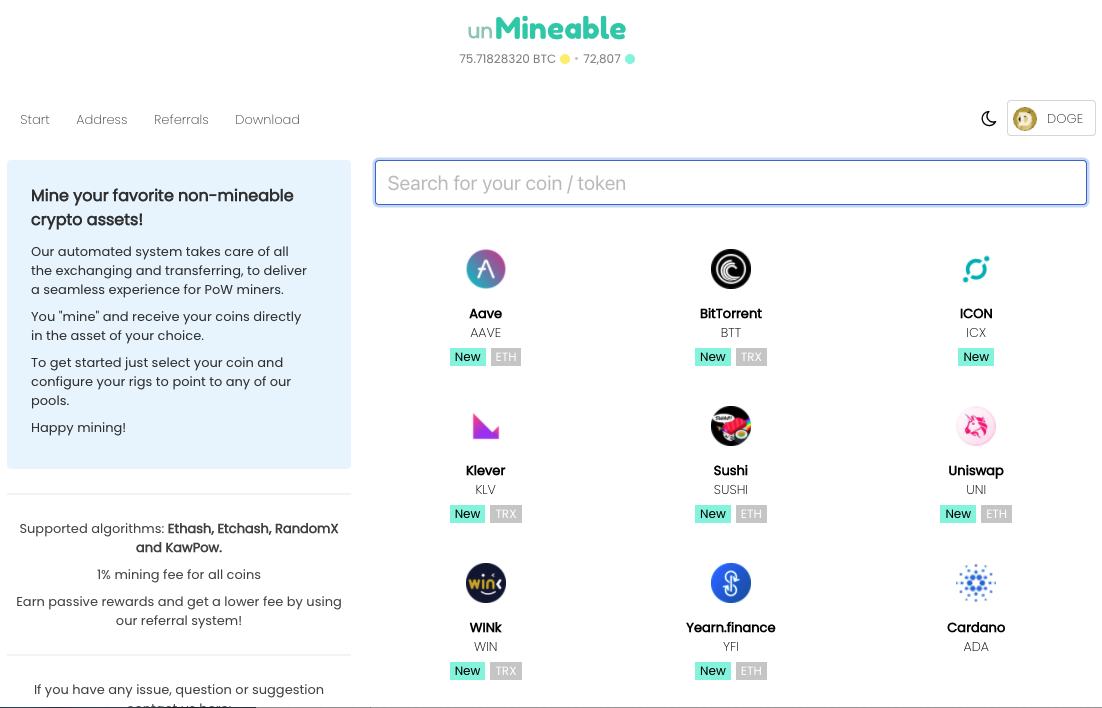This screenshot has width=1102, height=708.
Task: Click the TRX tag under BitTorrent
Action: 751,357
